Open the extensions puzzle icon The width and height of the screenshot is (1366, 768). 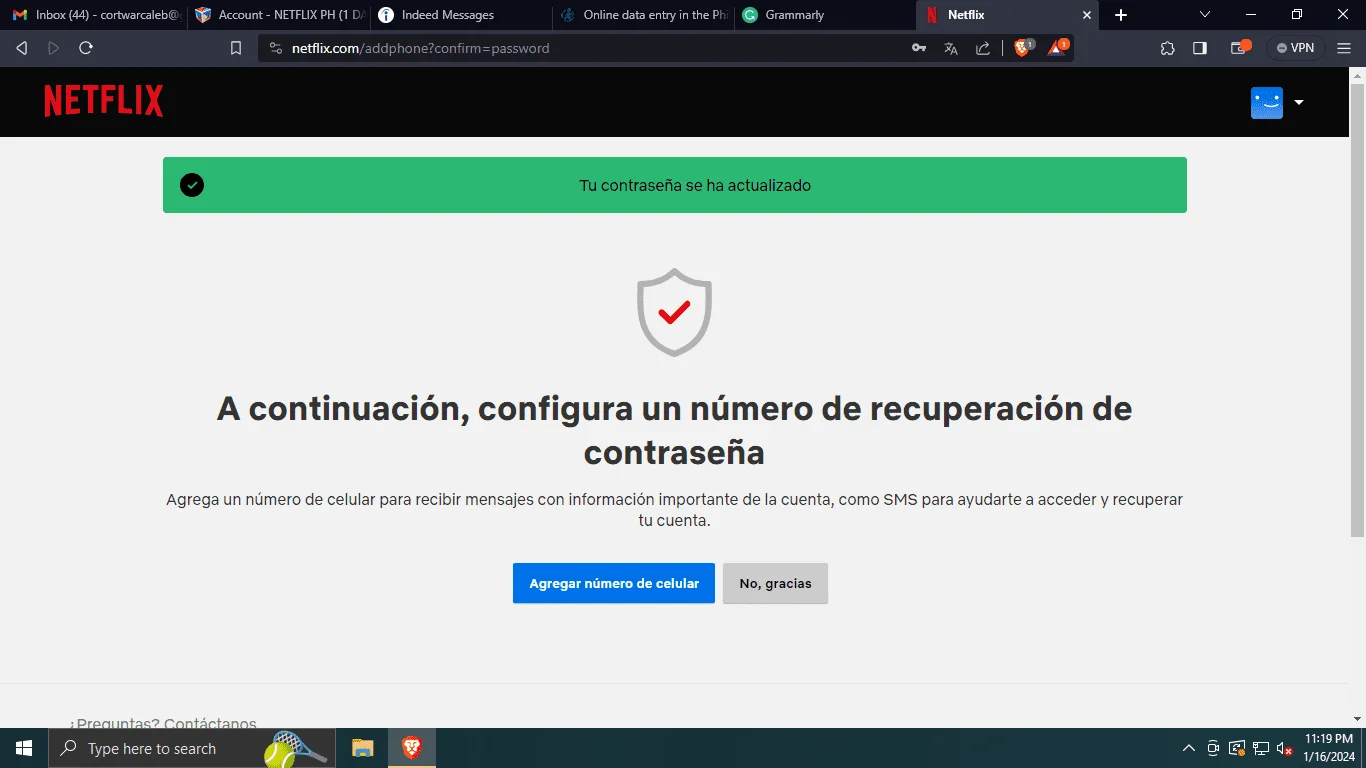pyautogui.click(x=1167, y=48)
